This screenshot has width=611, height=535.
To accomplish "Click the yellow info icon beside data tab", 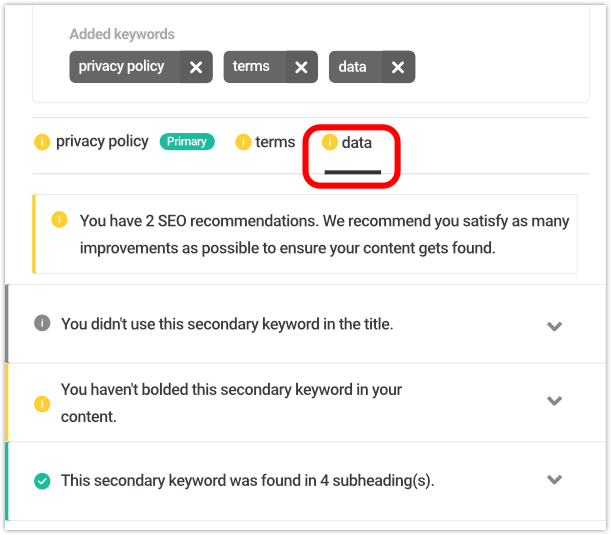I will coord(330,142).
